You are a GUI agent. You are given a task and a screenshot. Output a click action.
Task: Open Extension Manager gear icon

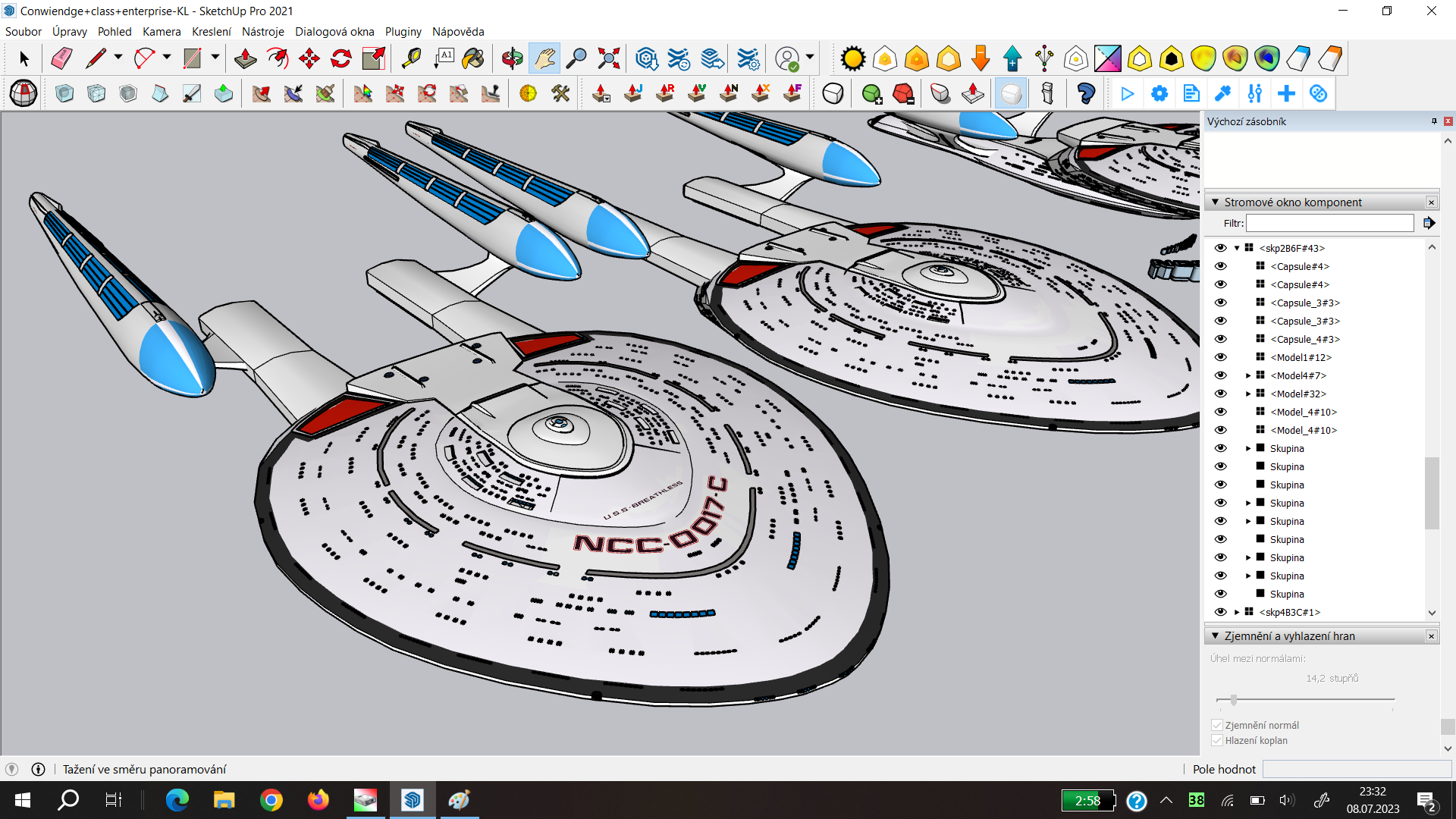[748, 58]
